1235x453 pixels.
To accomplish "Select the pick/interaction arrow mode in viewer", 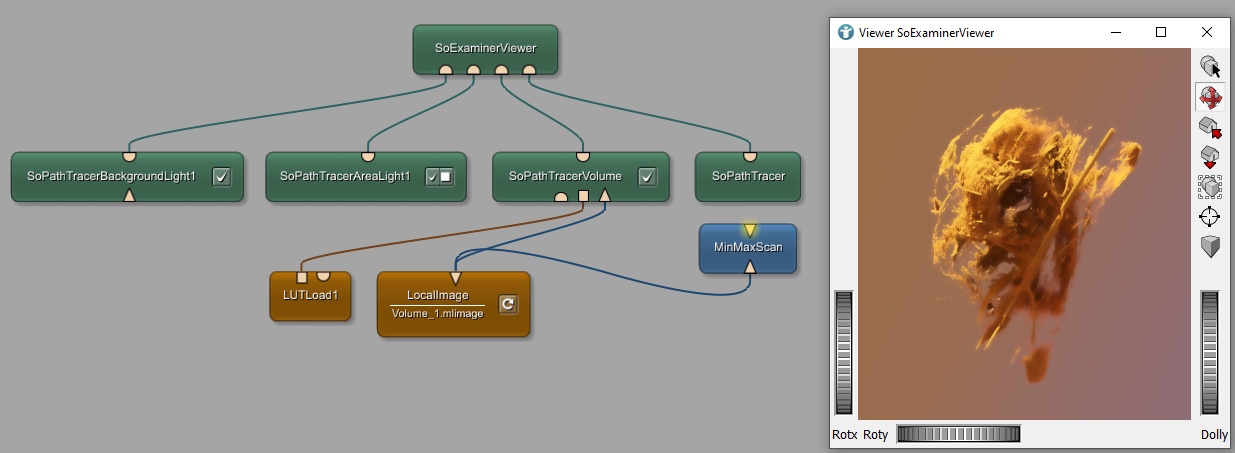I will (1210, 67).
